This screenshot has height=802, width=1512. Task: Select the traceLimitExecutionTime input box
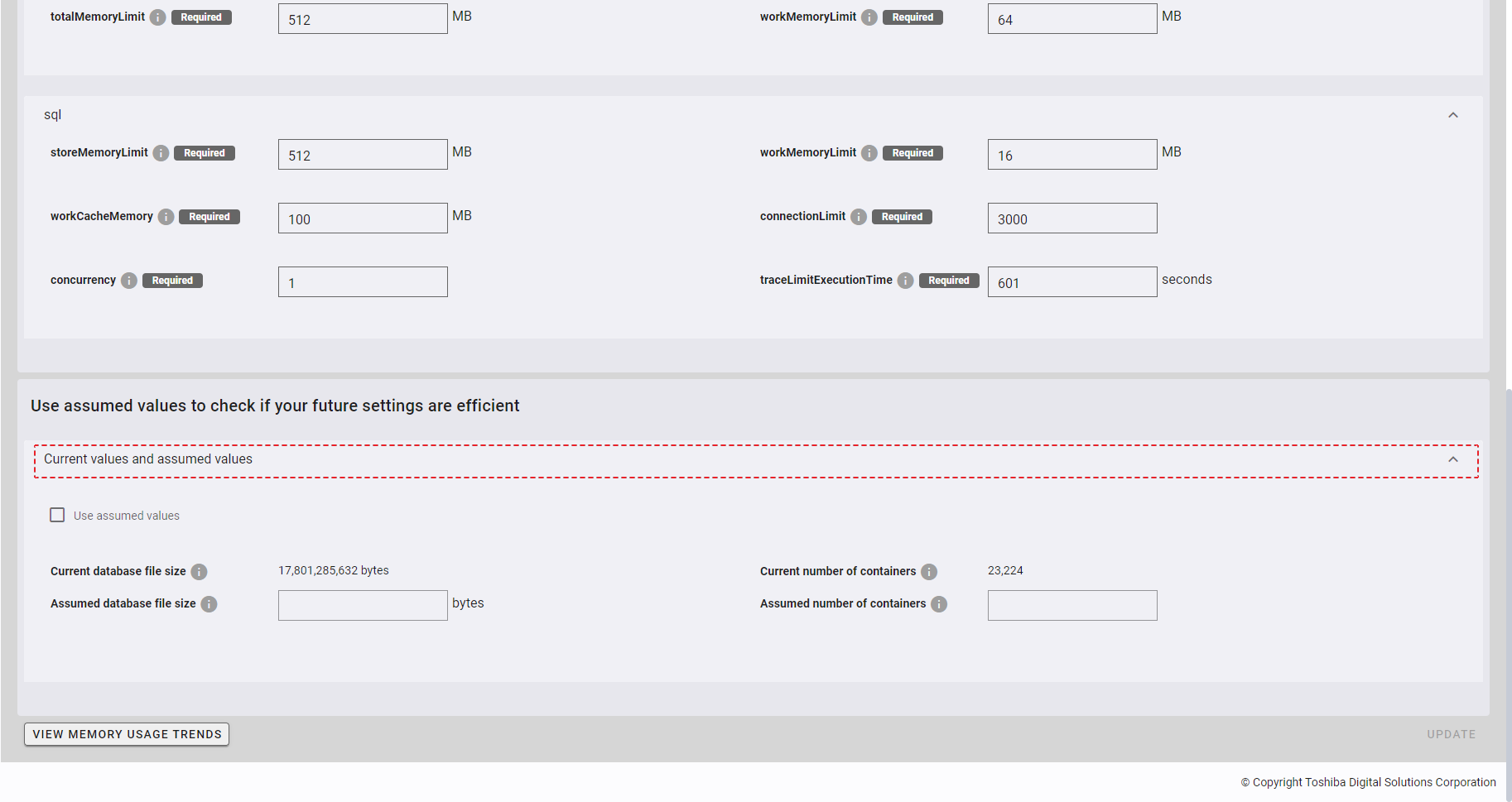coord(1071,282)
